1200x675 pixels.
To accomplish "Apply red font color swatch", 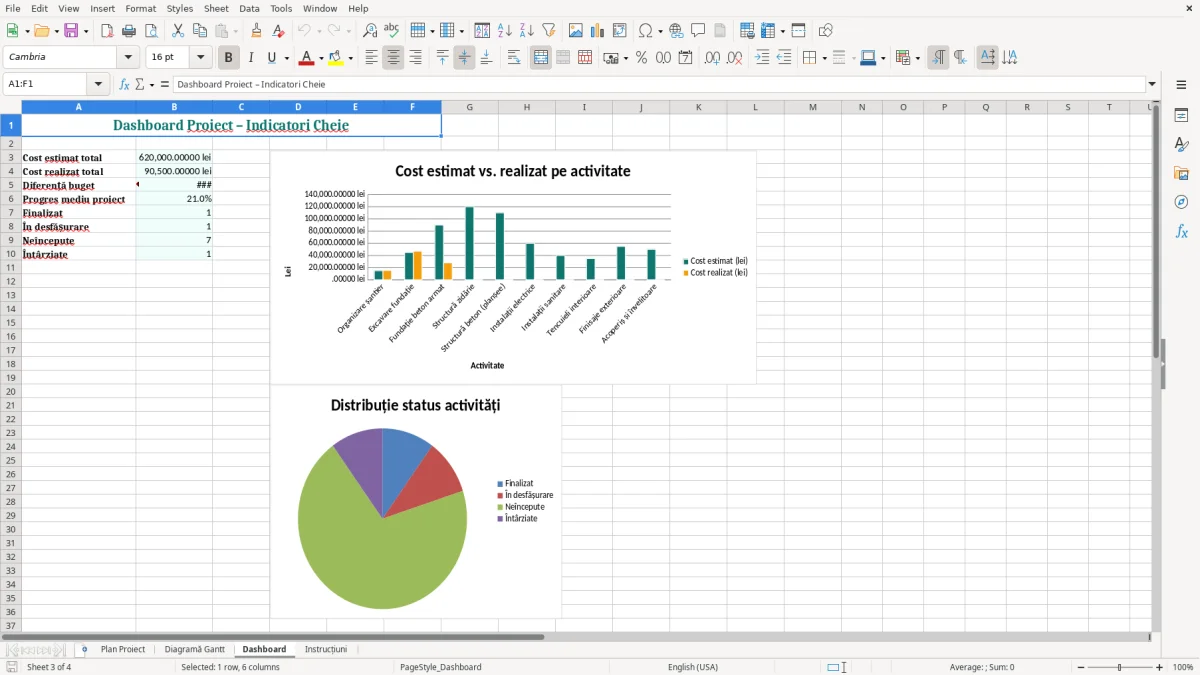I will 307,58.
